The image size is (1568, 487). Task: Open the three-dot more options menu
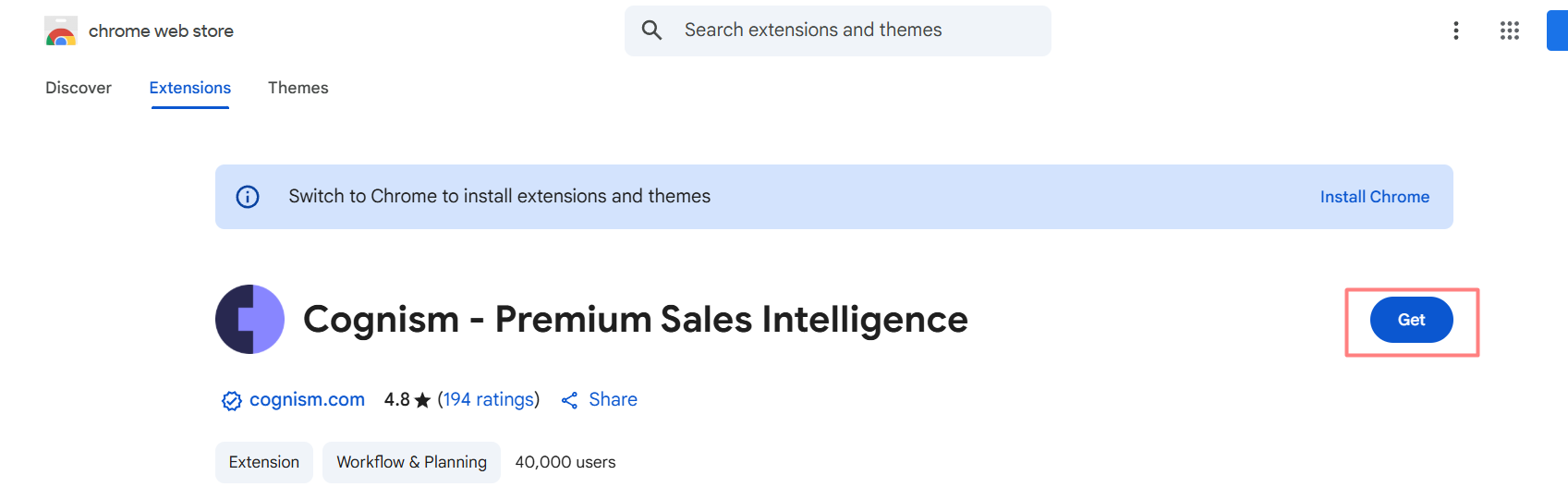pyautogui.click(x=1455, y=30)
